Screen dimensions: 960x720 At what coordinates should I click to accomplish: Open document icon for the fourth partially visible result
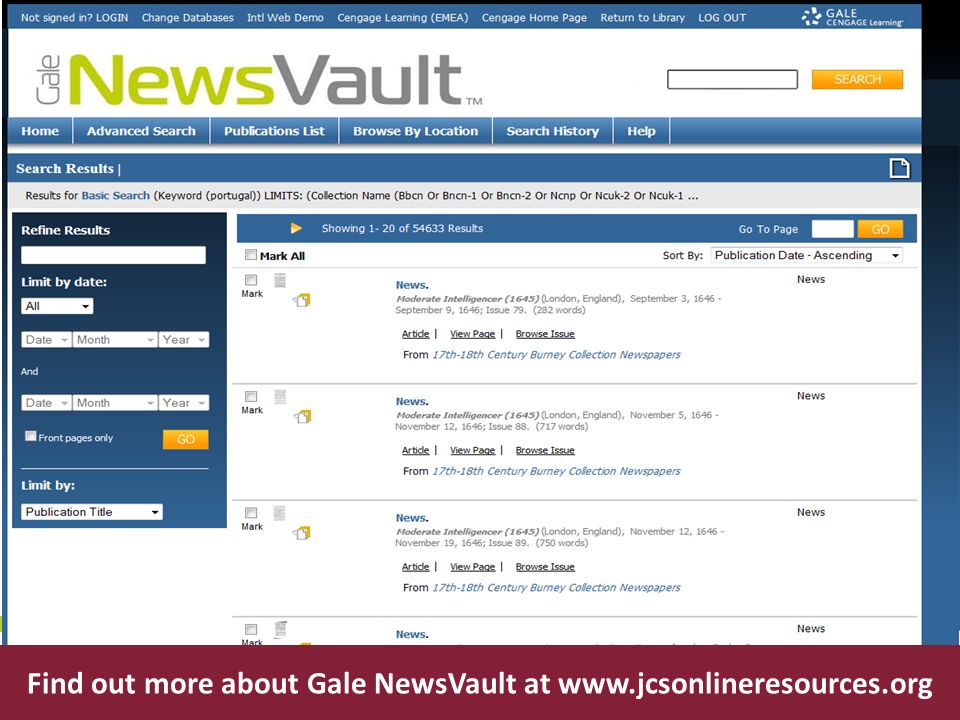[280, 629]
